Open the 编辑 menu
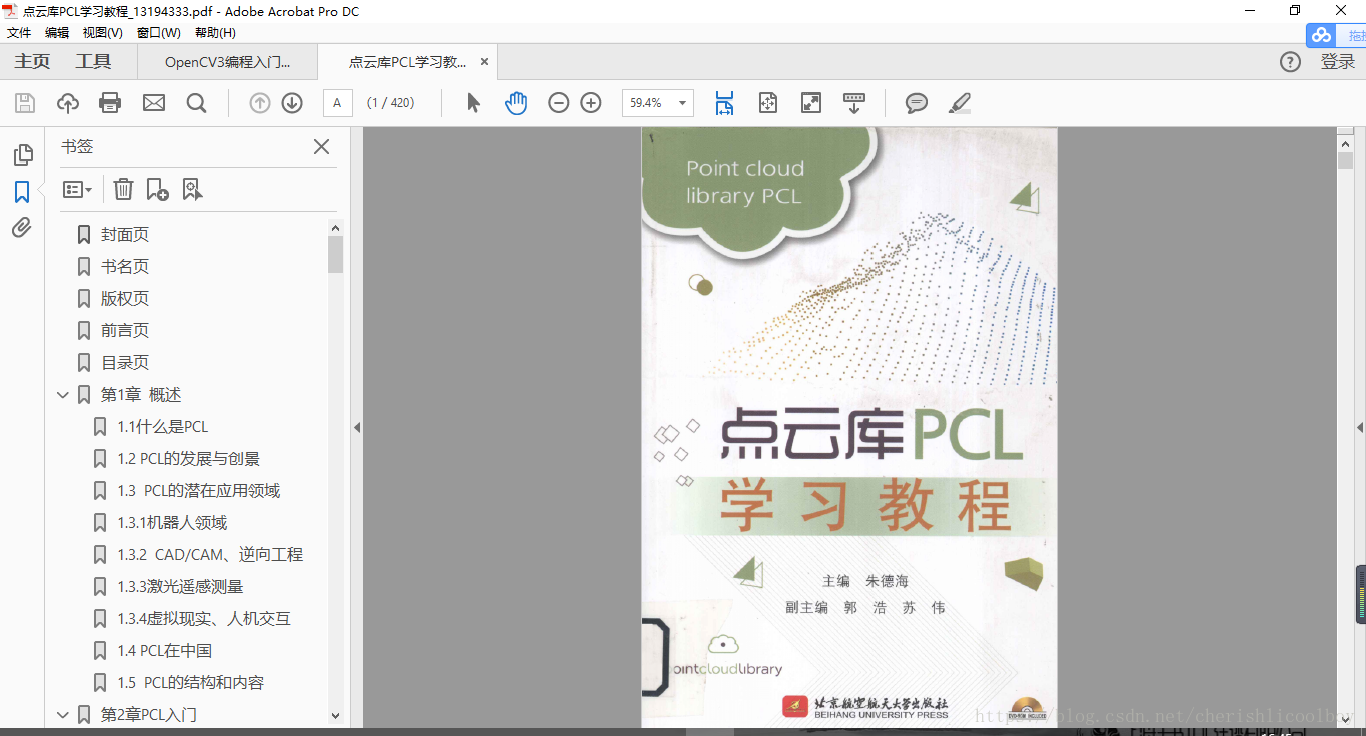 tap(57, 33)
